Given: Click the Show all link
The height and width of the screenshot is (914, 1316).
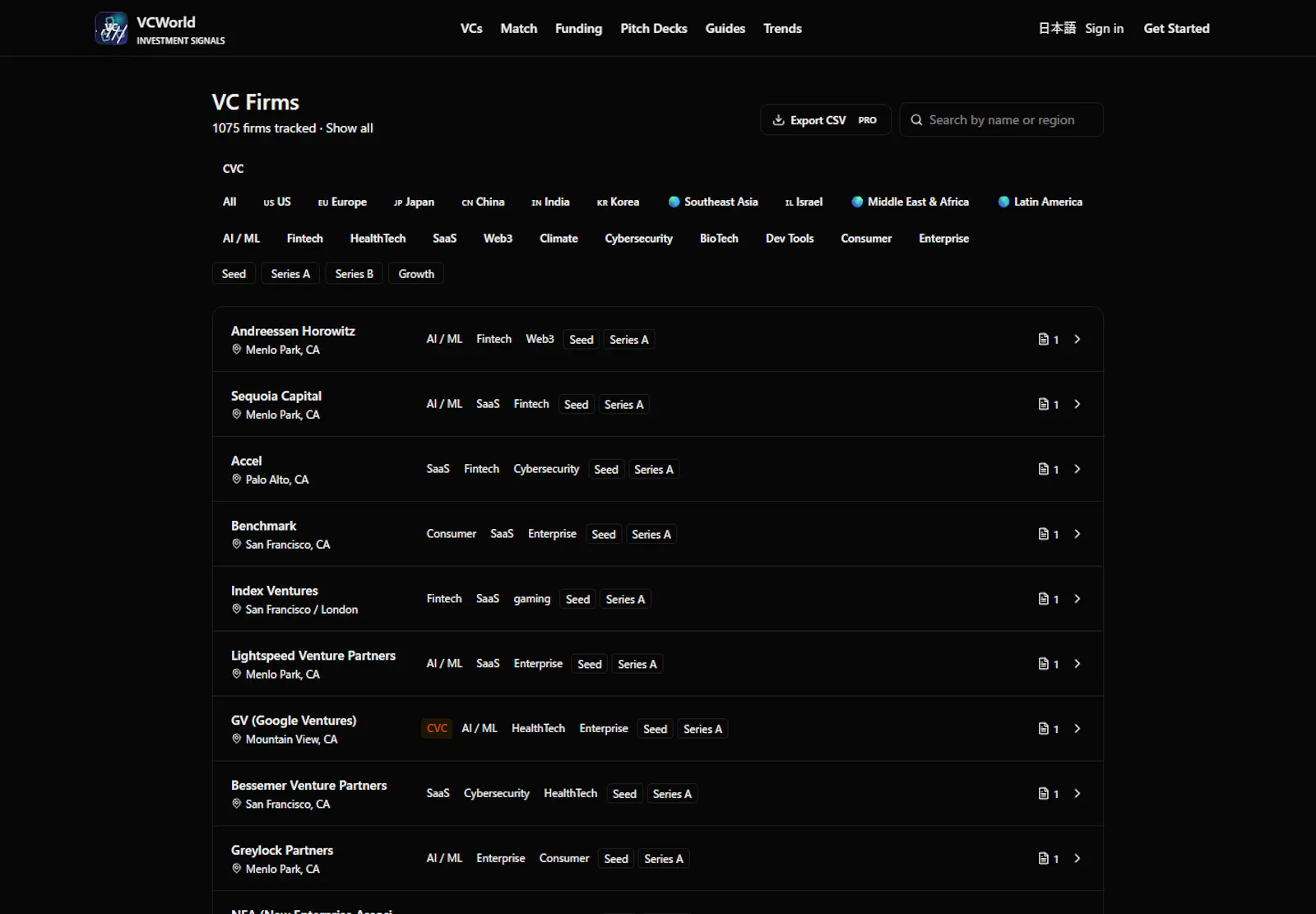Looking at the screenshot, I should pos(350,128).
